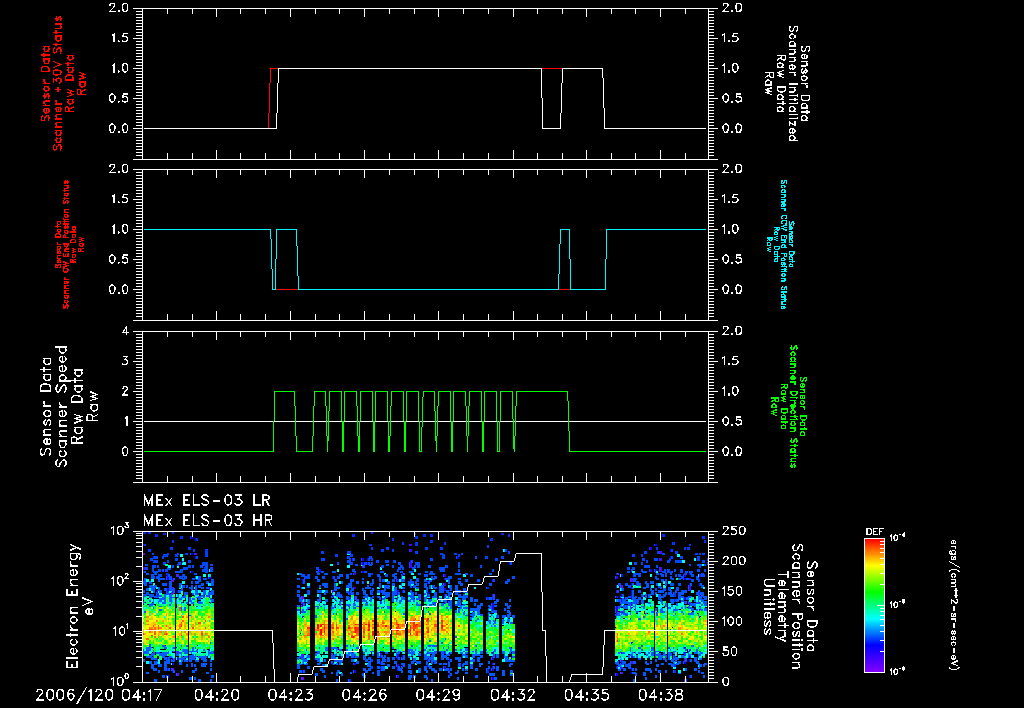
Task: Click the '04:23' time axis label
Action: coord(291,695)
